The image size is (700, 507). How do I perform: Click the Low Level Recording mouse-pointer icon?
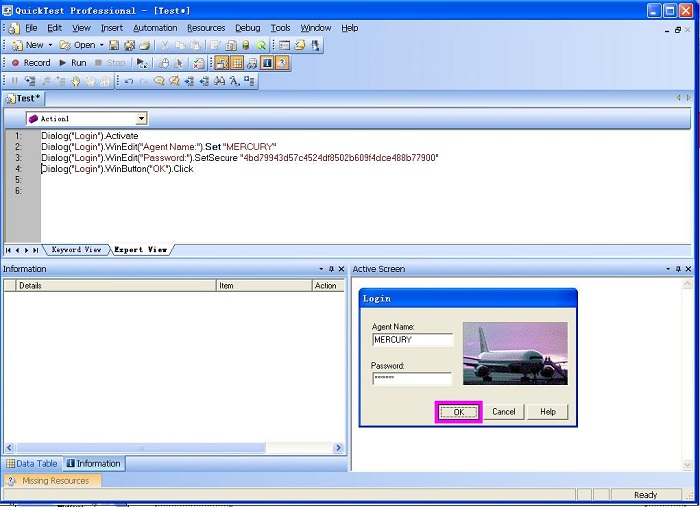click(x=179, y=63)
